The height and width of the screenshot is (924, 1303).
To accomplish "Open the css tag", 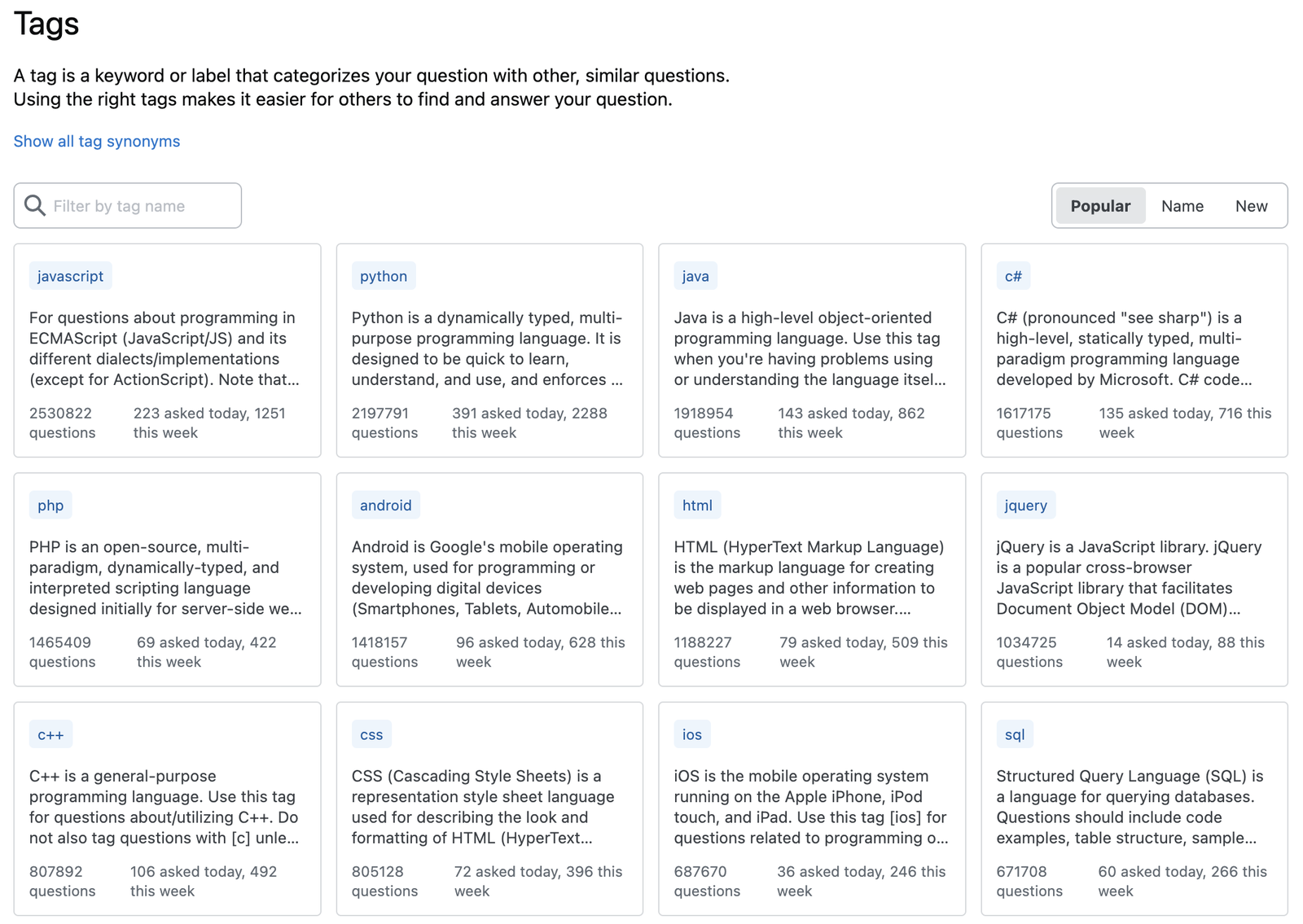I will point(371,734).
